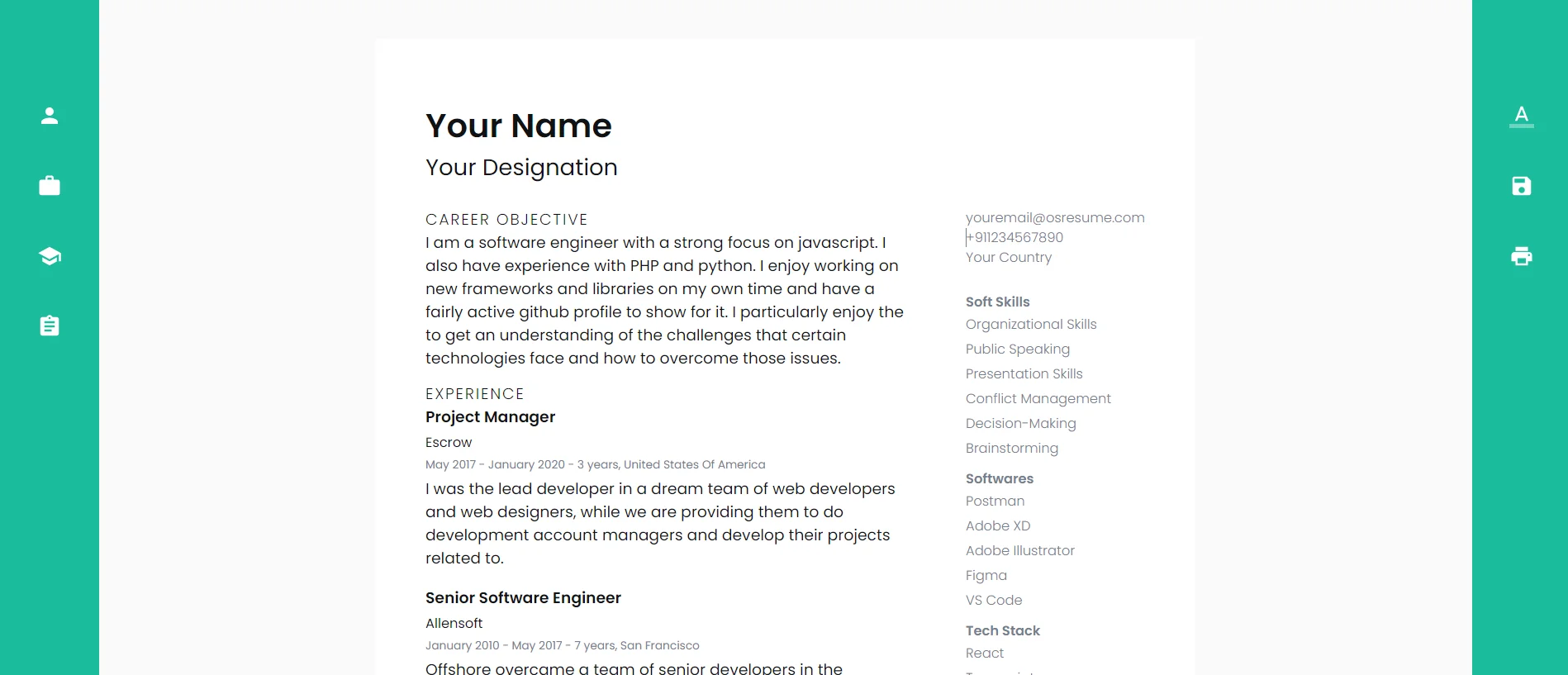Image resolution: width=1568 pixels, height=675 pixels.
Task: Click the Figma software entry
Action: coord(986,576)
